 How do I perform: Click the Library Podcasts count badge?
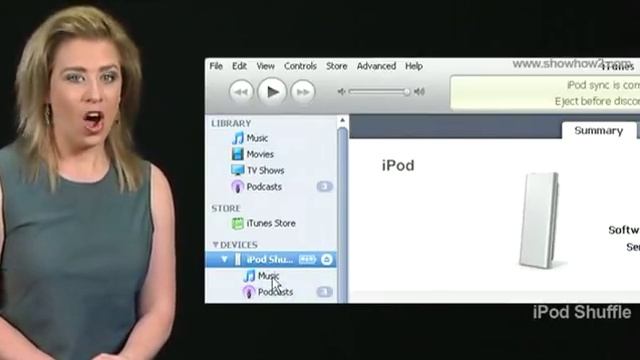point(324,187)
